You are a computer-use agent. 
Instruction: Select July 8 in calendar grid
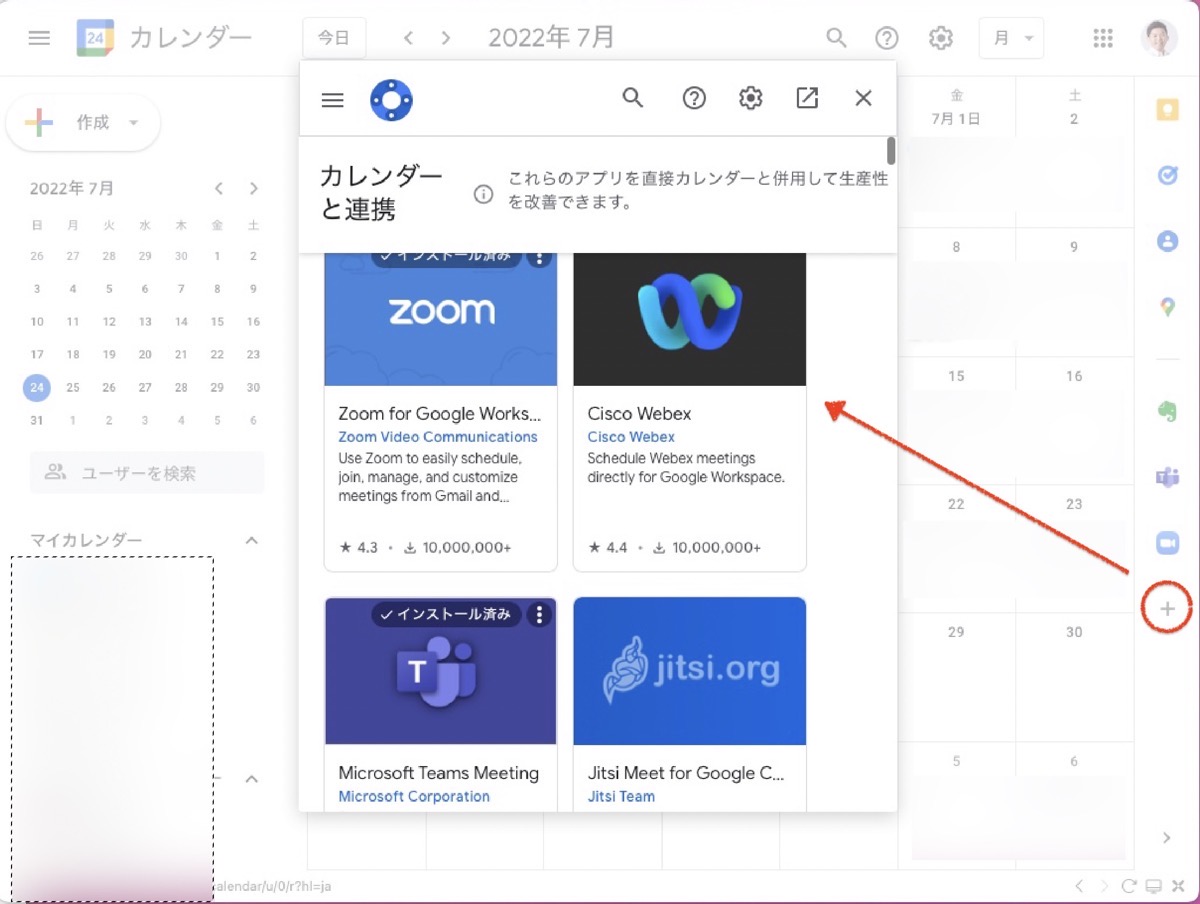[x=957, y=247]
